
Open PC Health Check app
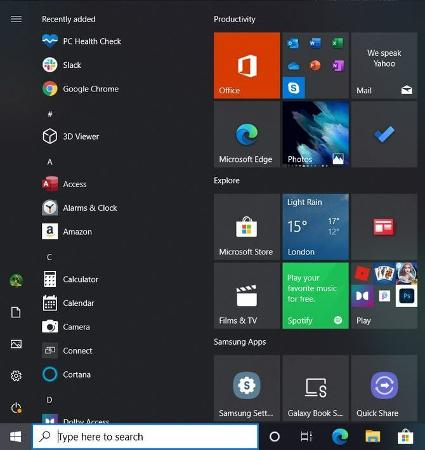point(82,41)
